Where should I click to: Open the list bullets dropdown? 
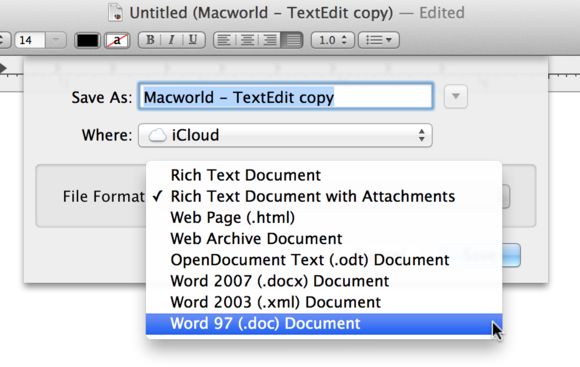pos(379,40)
